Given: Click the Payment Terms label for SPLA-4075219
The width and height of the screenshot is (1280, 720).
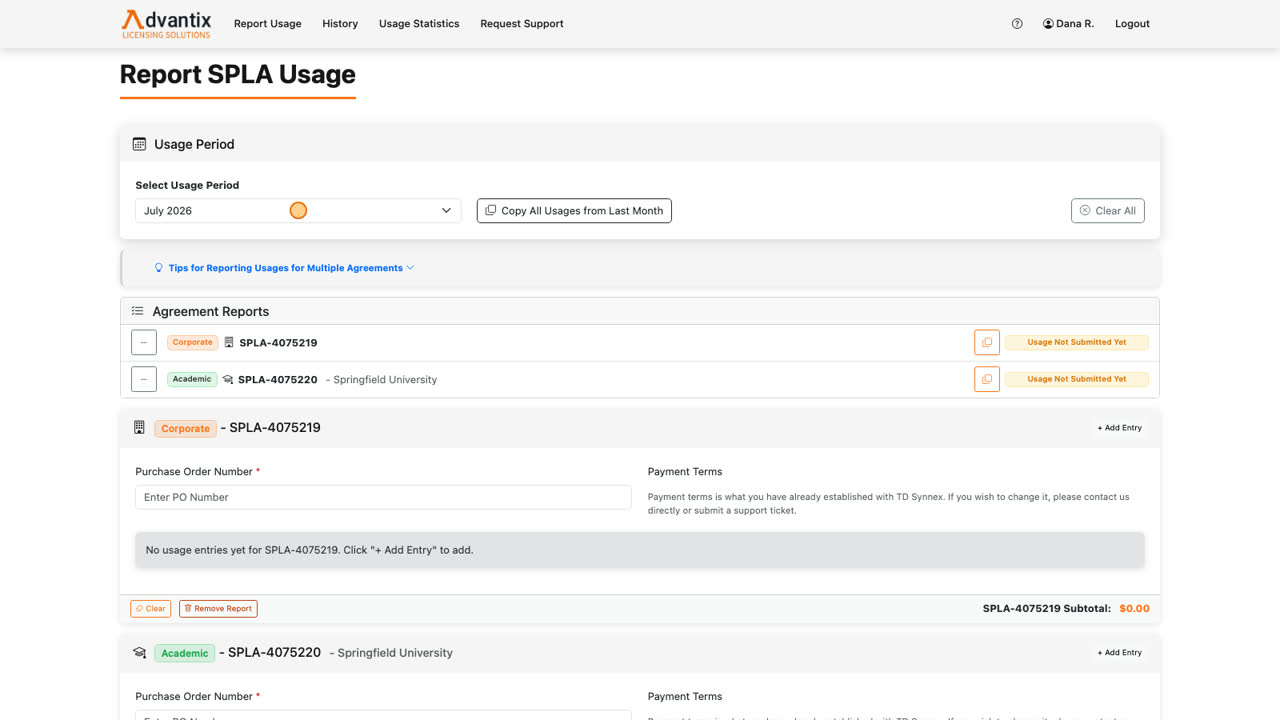Looking at the screenshot, I should 685,472.
